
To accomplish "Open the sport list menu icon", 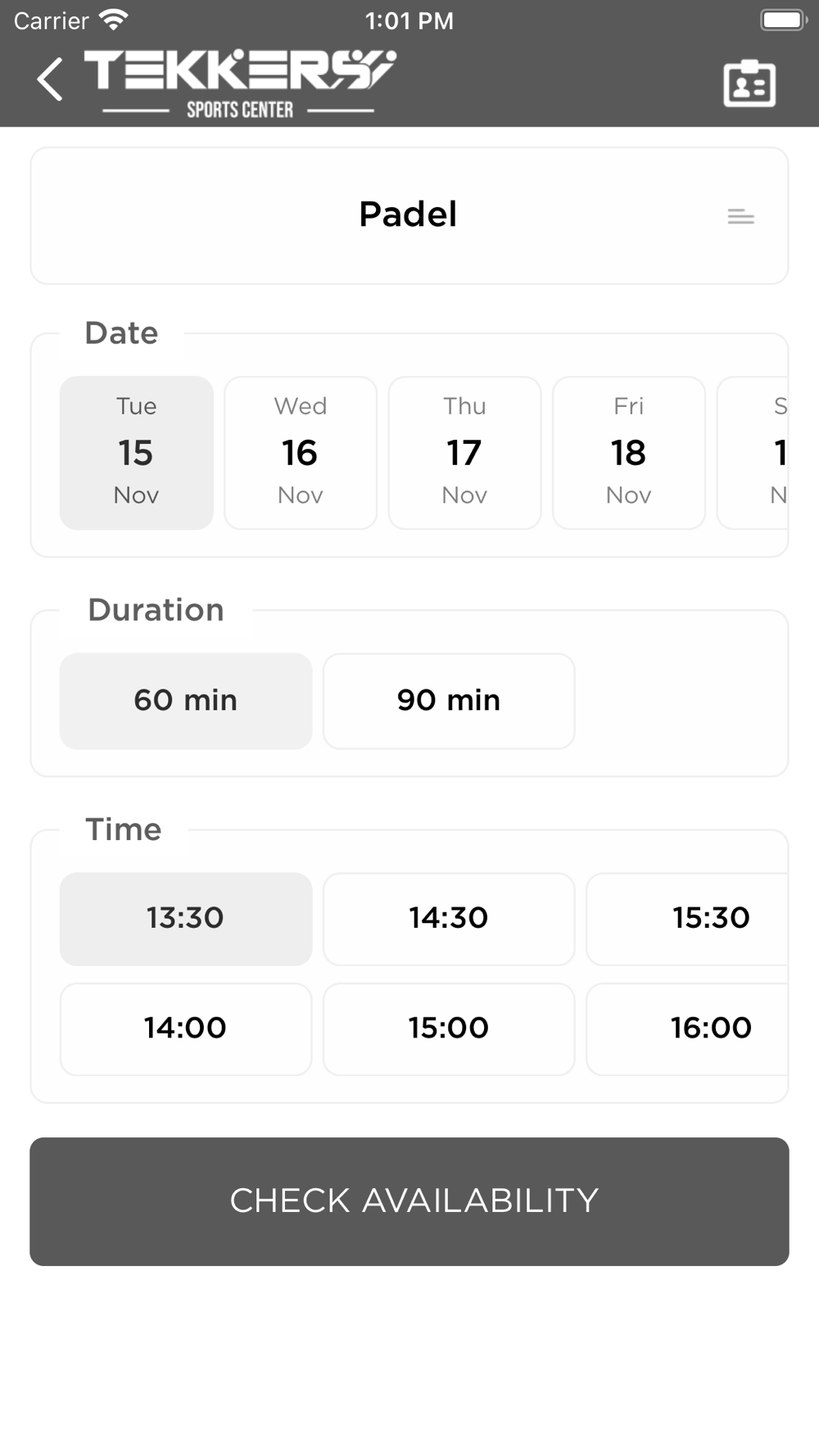I will [740, 216].
